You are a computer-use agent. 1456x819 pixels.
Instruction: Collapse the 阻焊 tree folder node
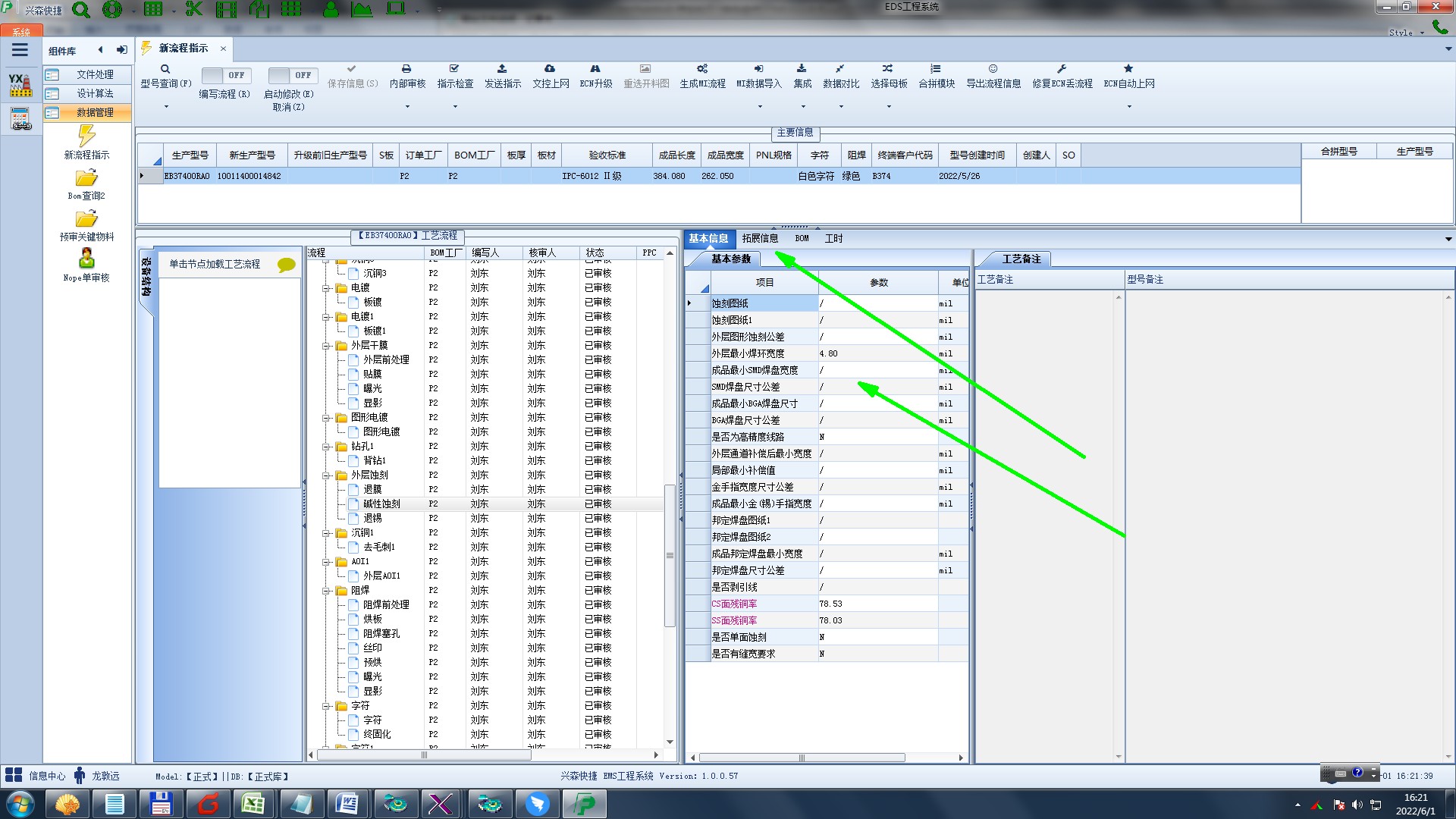point(326,591)
